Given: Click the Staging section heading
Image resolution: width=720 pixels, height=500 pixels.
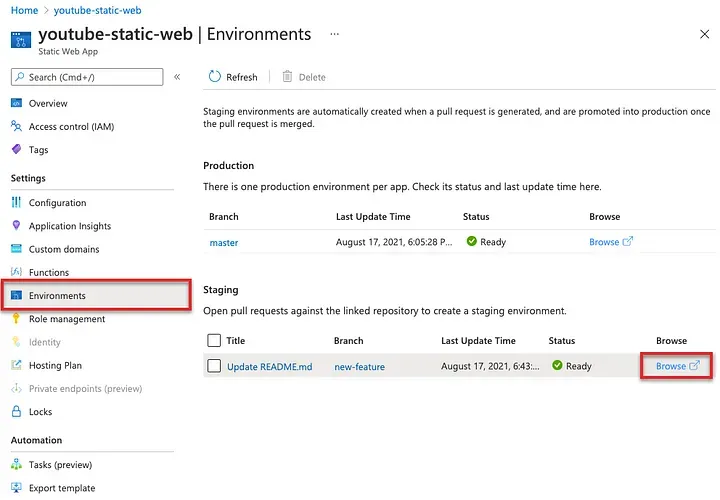Looking at the screenshot, I should 220,290.
